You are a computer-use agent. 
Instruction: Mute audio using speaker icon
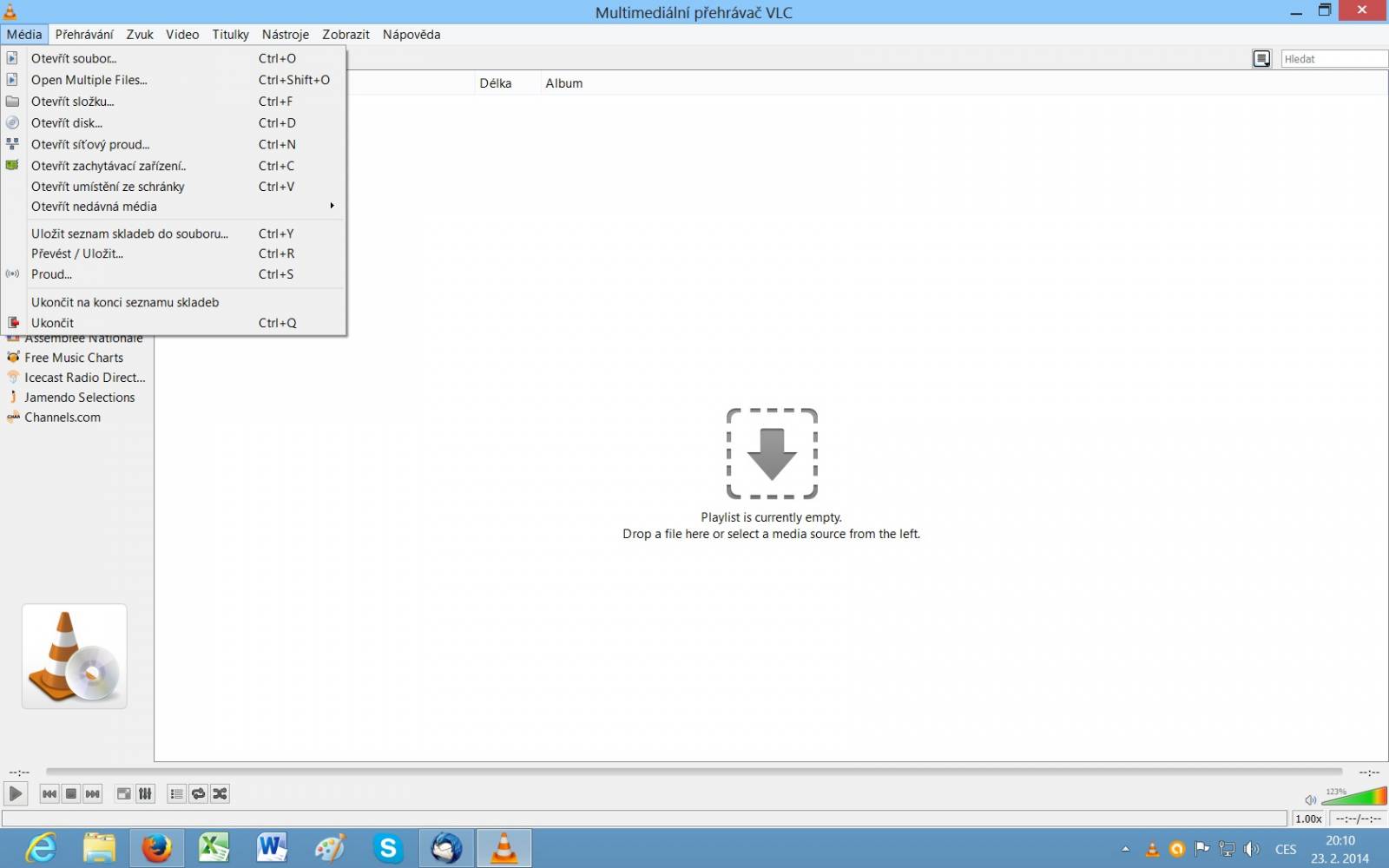[1310, 799]
